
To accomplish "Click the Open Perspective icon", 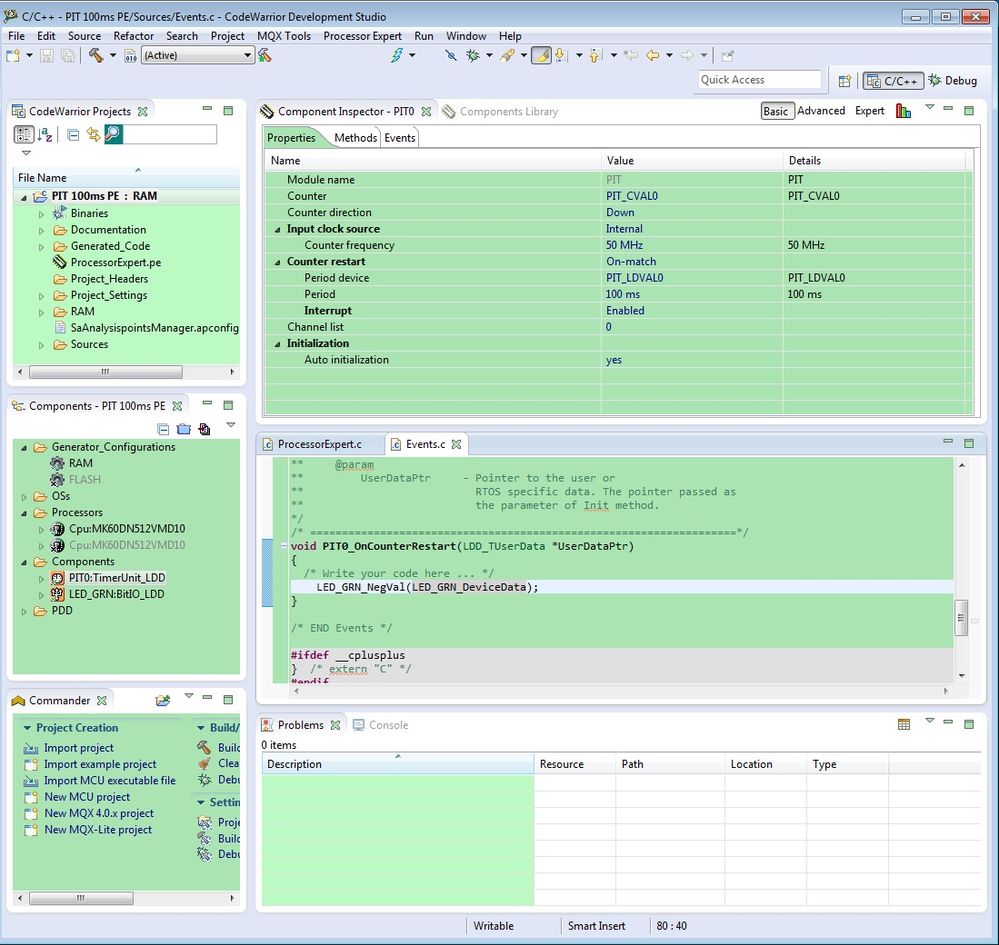I will (844, 81).
